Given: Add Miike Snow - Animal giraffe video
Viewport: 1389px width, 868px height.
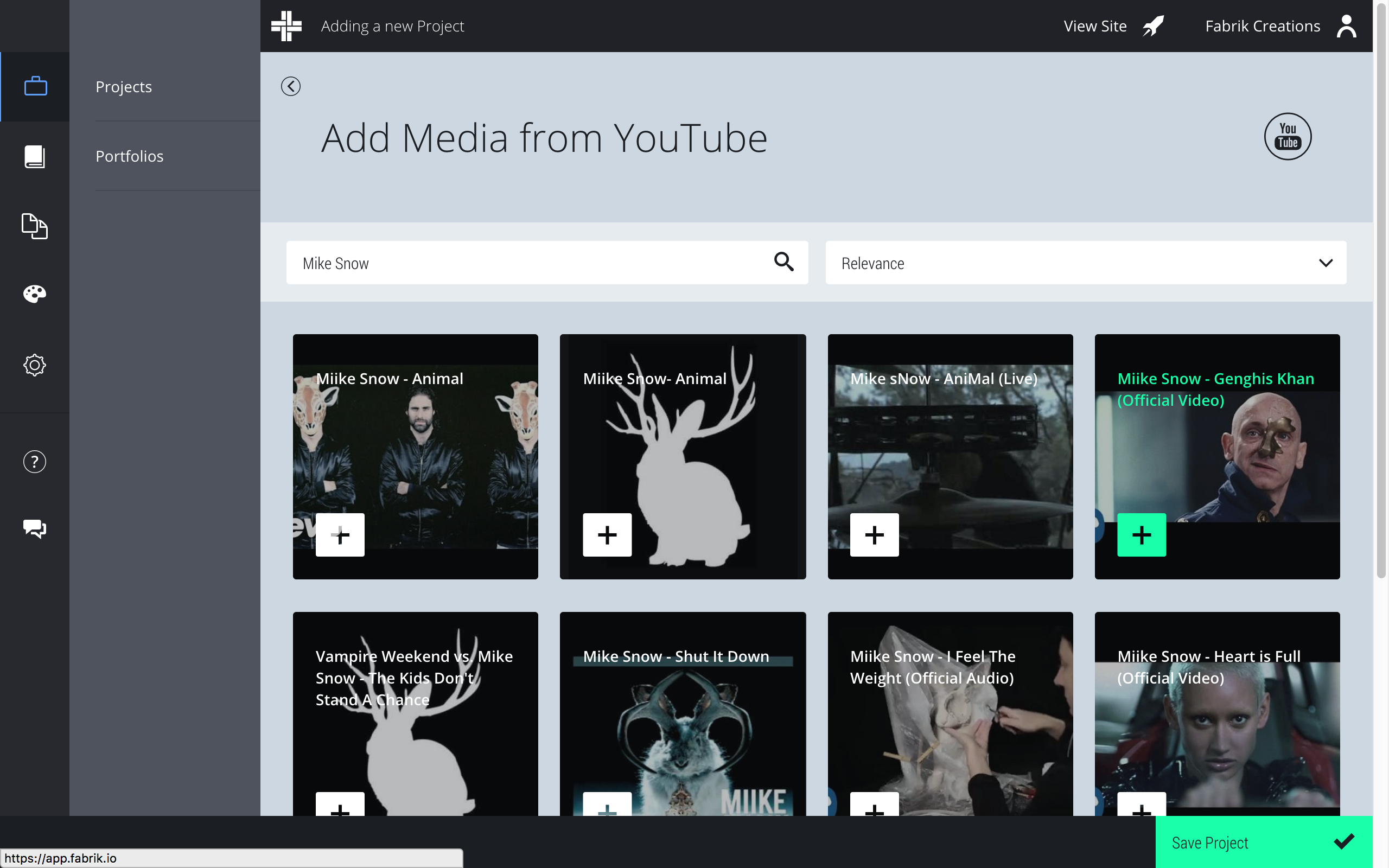Looking at the screenshot, I should [340, 534].
